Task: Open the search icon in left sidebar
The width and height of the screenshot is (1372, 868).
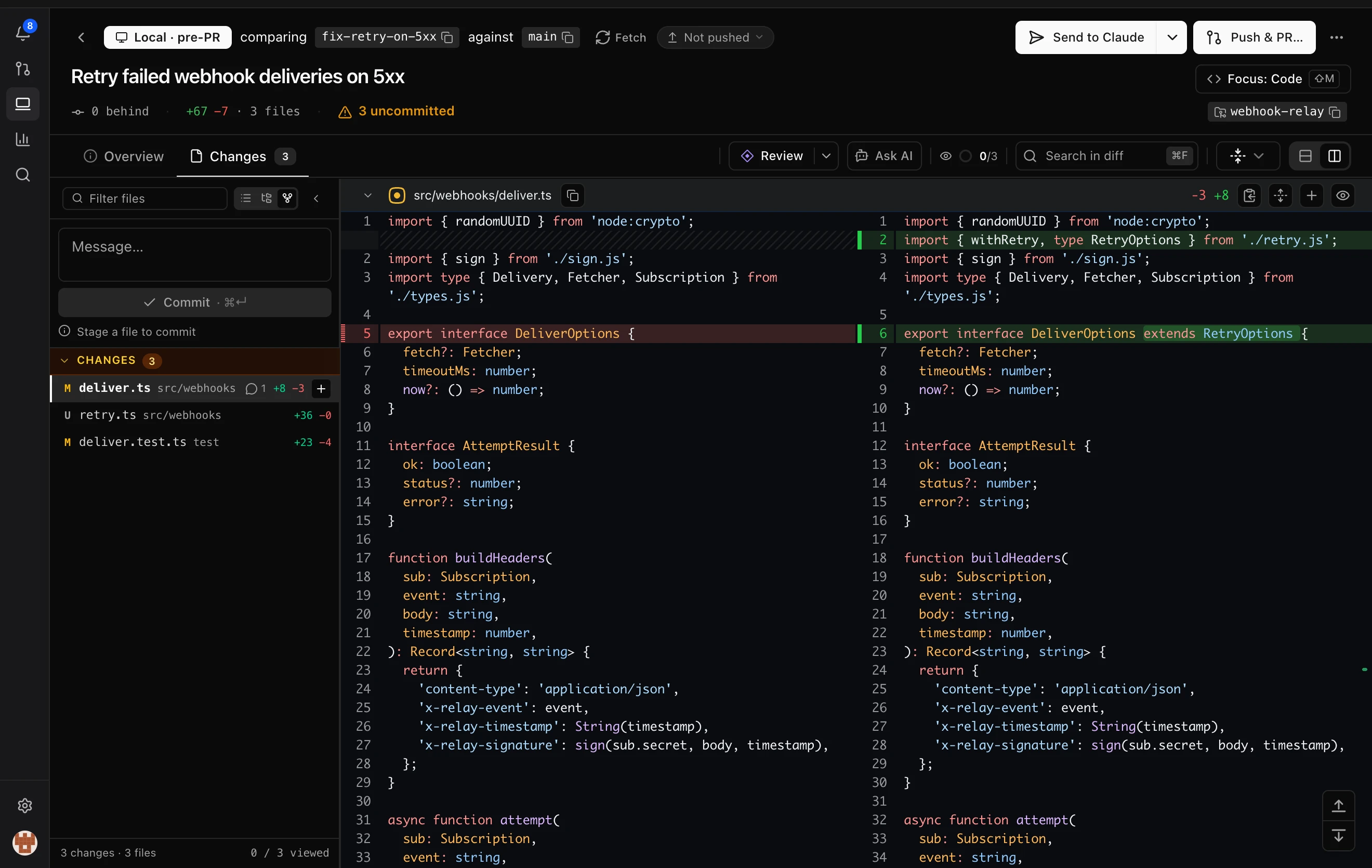Action: click(23, 175)
